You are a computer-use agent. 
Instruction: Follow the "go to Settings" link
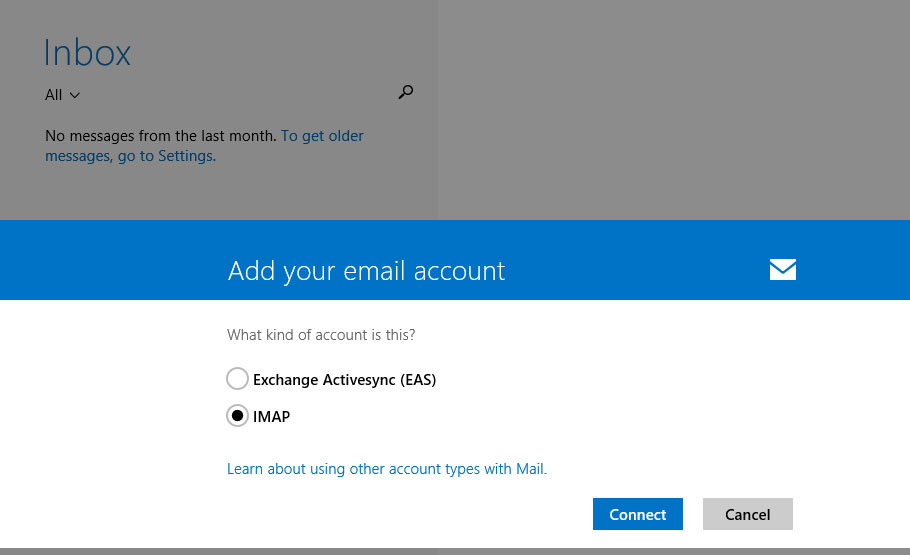[165, 156]
